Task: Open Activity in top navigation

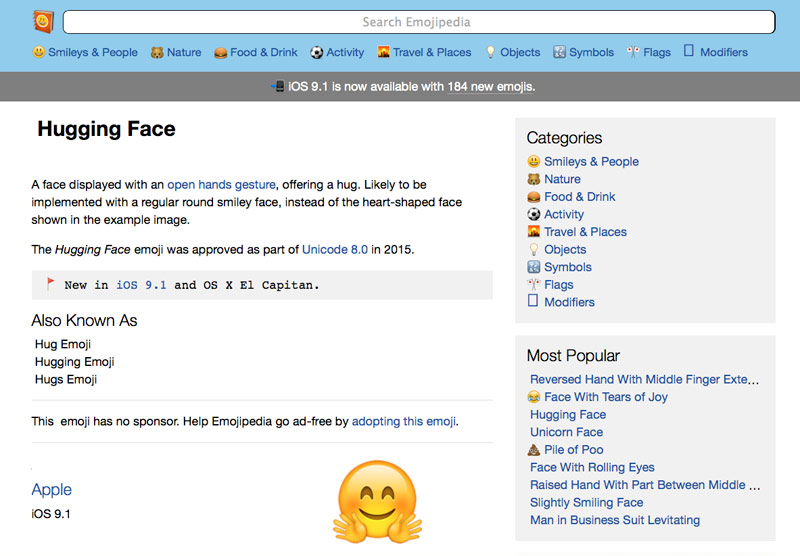Action: click(x=345, y=52)
